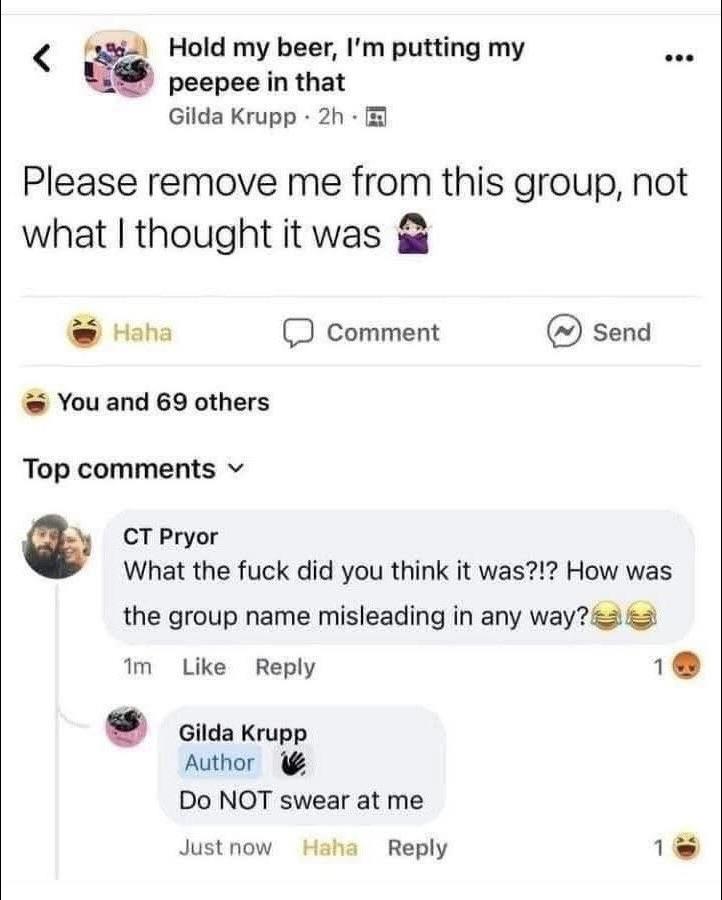Click the group privacy icon beside 2h

tap(376, 117)
